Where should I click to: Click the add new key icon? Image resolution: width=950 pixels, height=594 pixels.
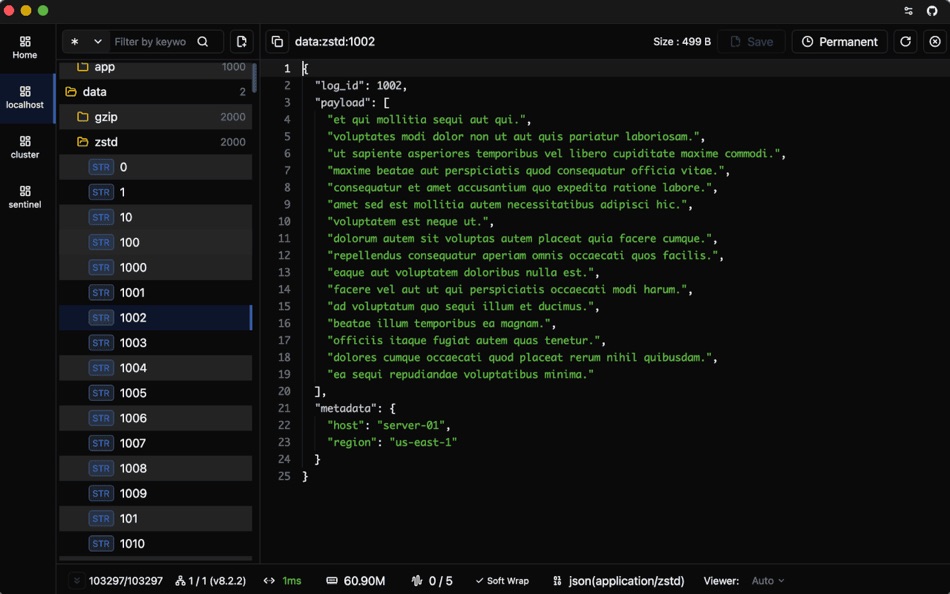(241, 42)
